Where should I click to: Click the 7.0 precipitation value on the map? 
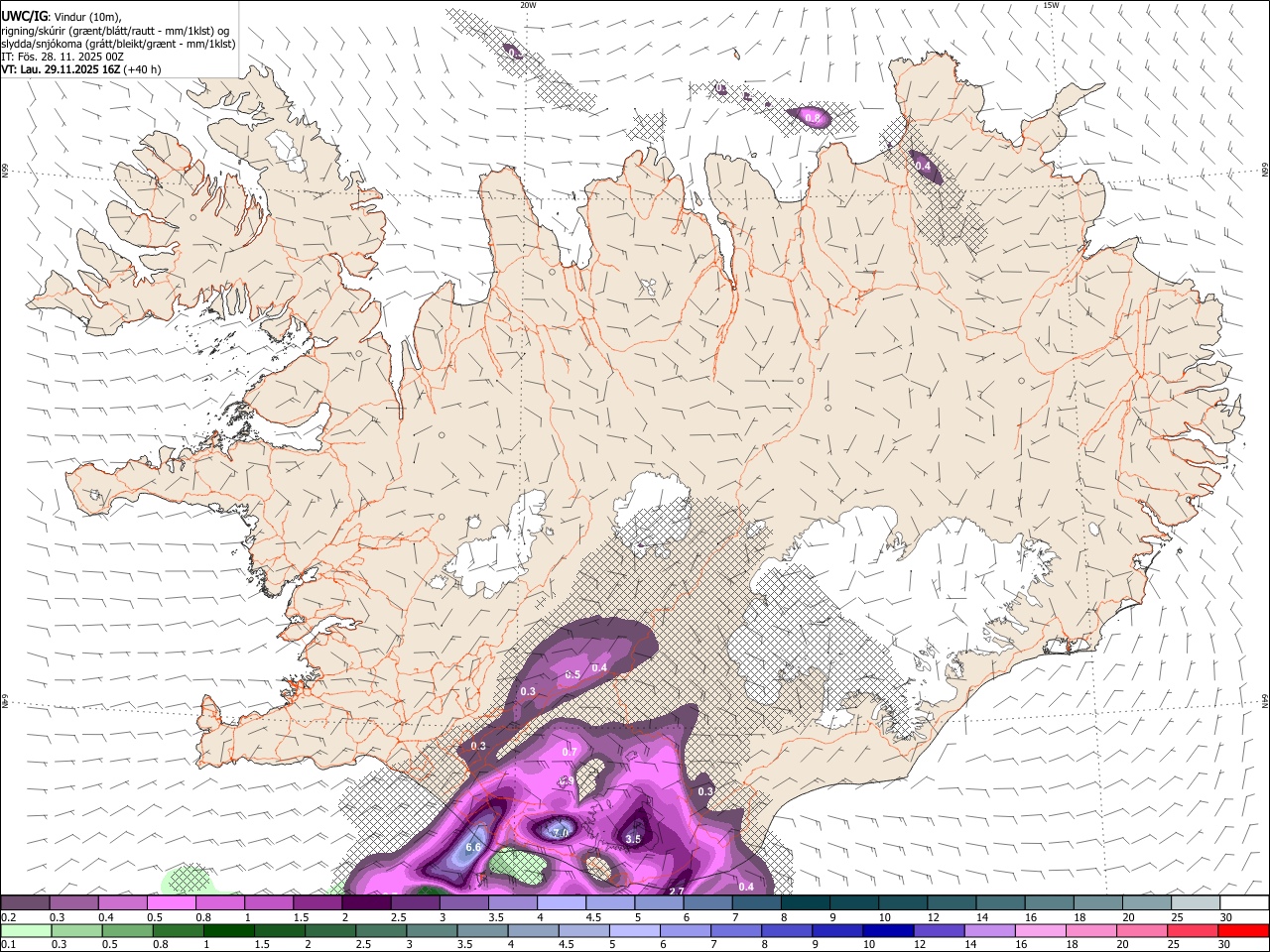tap(561, 831)
